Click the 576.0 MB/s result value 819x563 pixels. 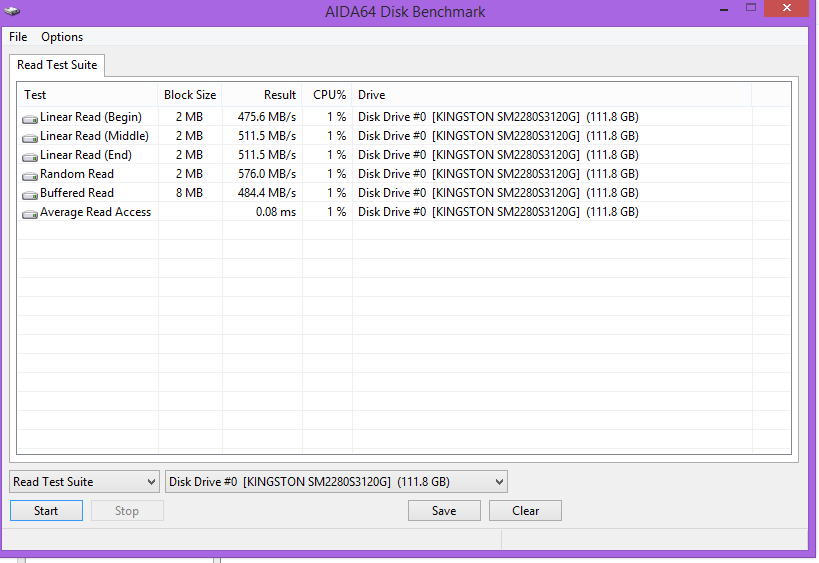point(267,174)
